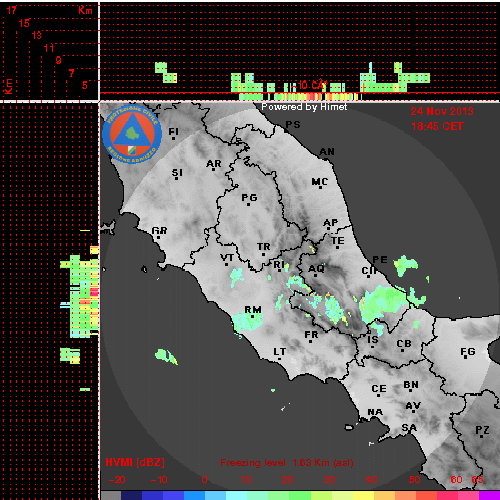Click the offshore radar echo northeast of PE

click(x=406, y=265)
